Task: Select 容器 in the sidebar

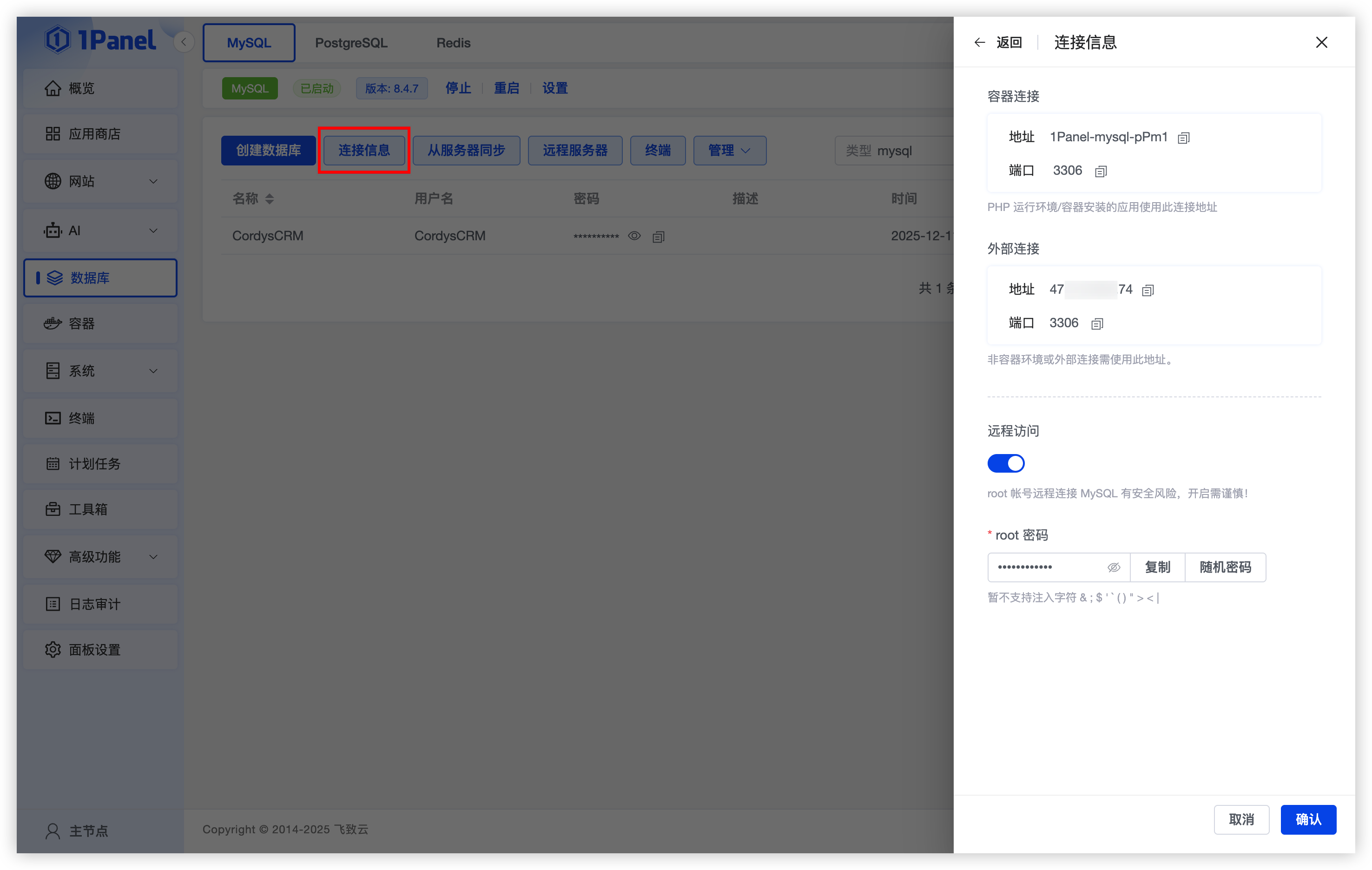Action: point(82,323)
